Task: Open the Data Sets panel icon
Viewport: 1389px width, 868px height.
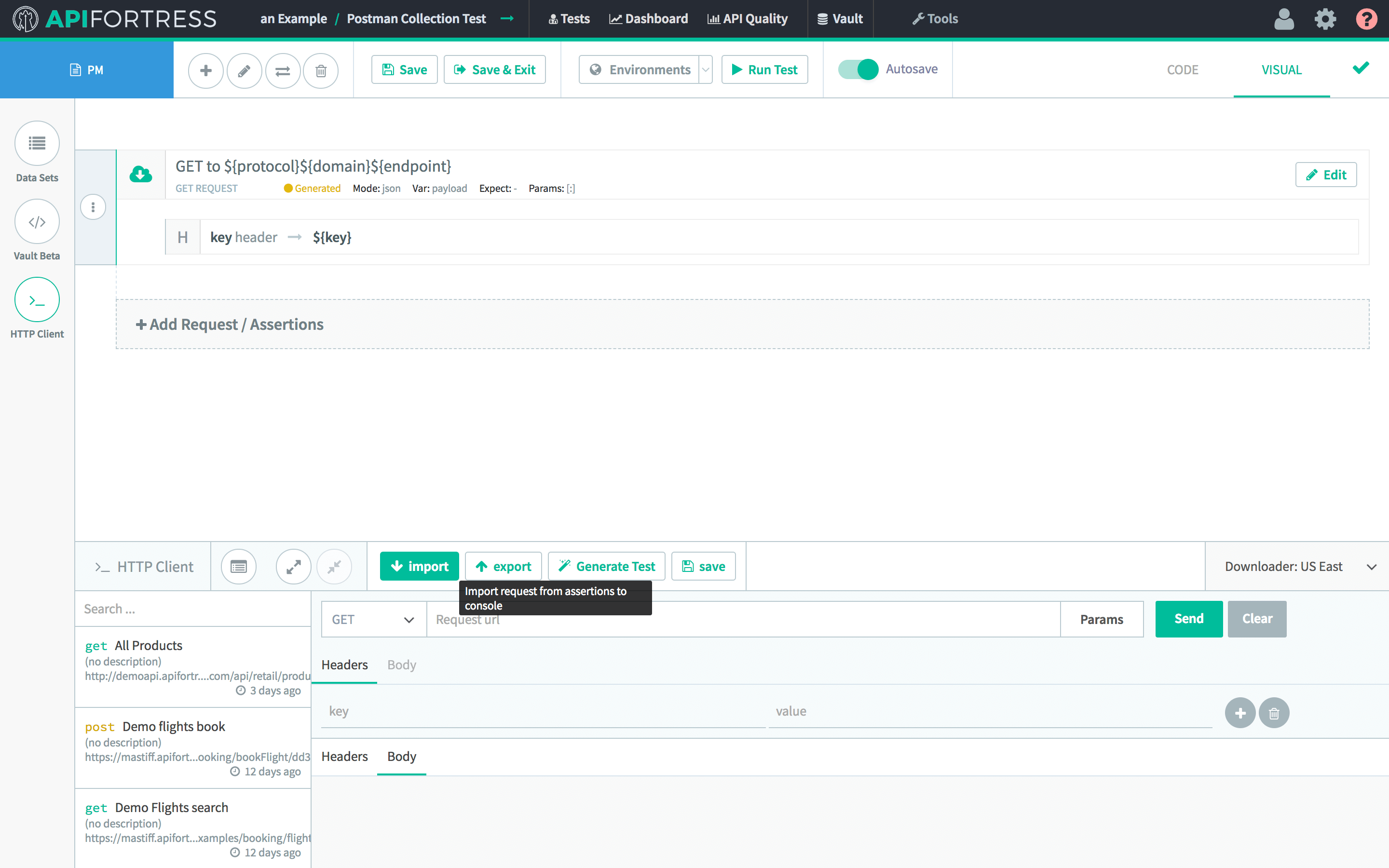Action: (37, 143)
